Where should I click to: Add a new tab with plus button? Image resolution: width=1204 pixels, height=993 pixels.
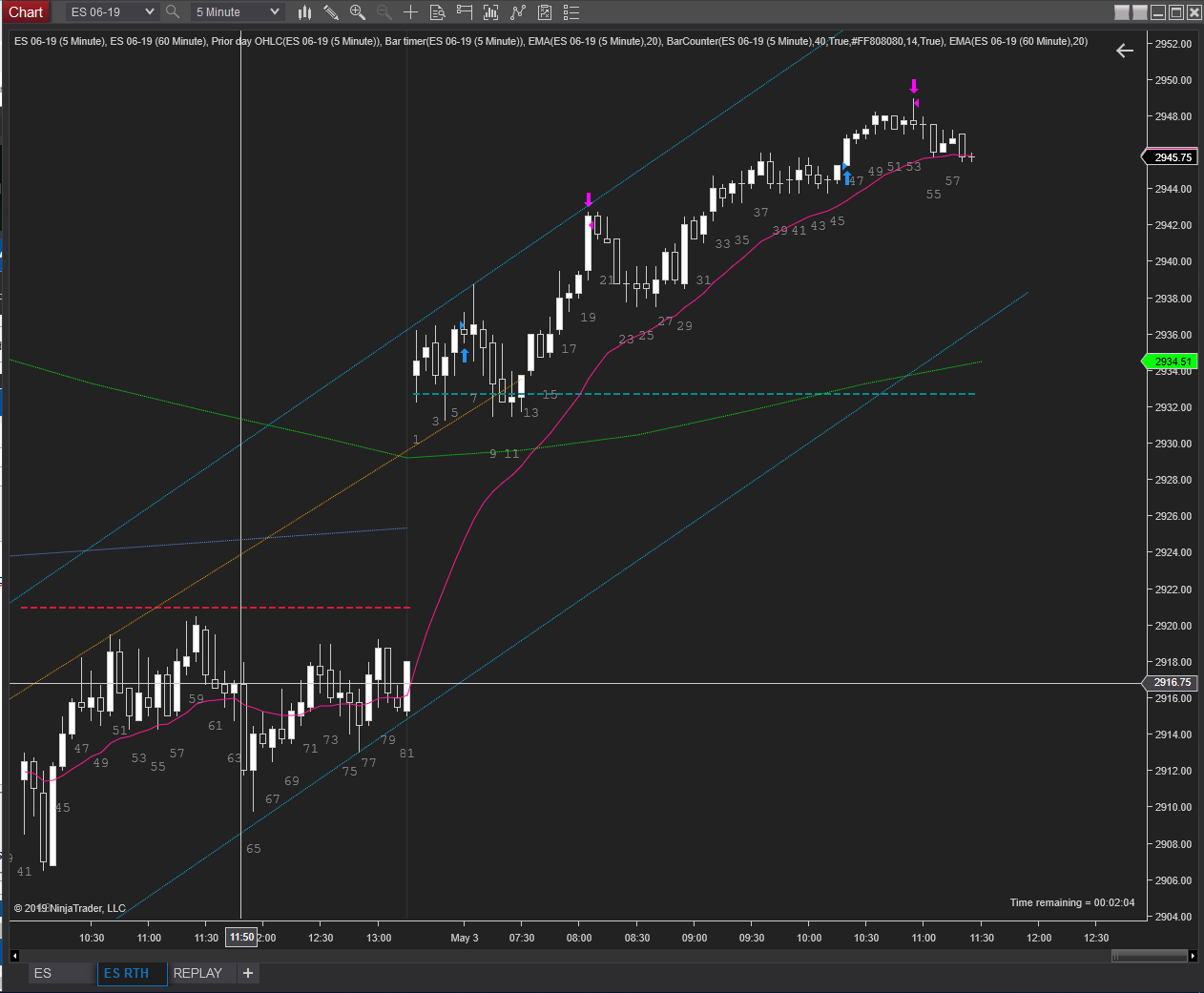click(248, 973)
